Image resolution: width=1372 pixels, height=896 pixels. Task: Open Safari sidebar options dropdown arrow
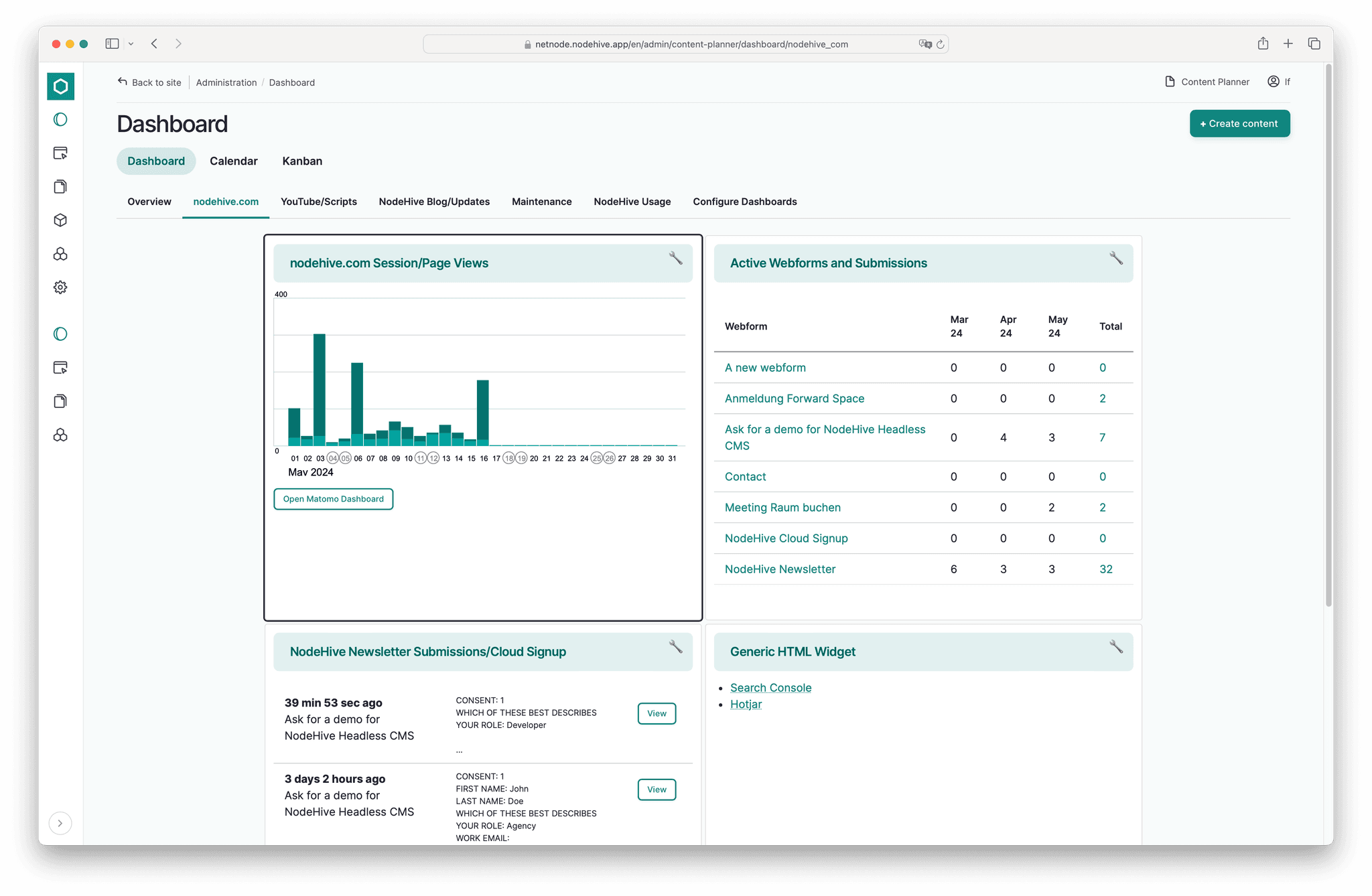pyautogui.click(x=131, y=44)
